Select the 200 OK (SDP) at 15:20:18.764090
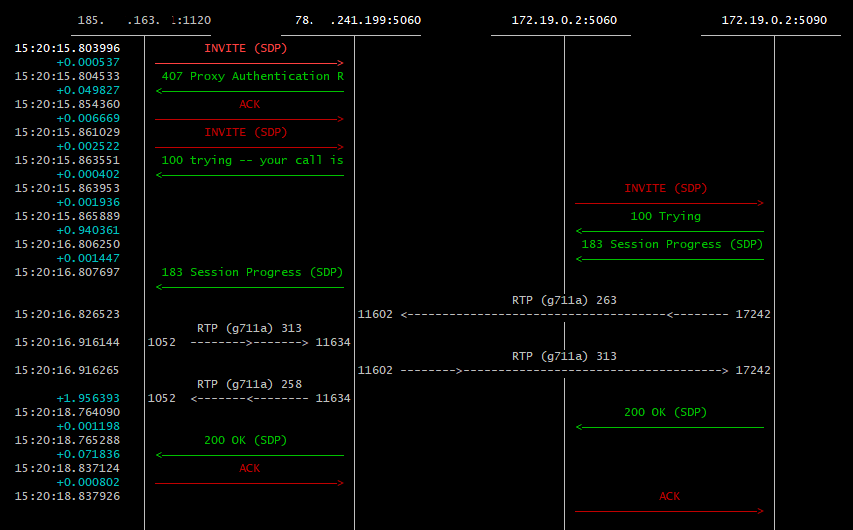 pyautogui.click(x=665, y=412)
